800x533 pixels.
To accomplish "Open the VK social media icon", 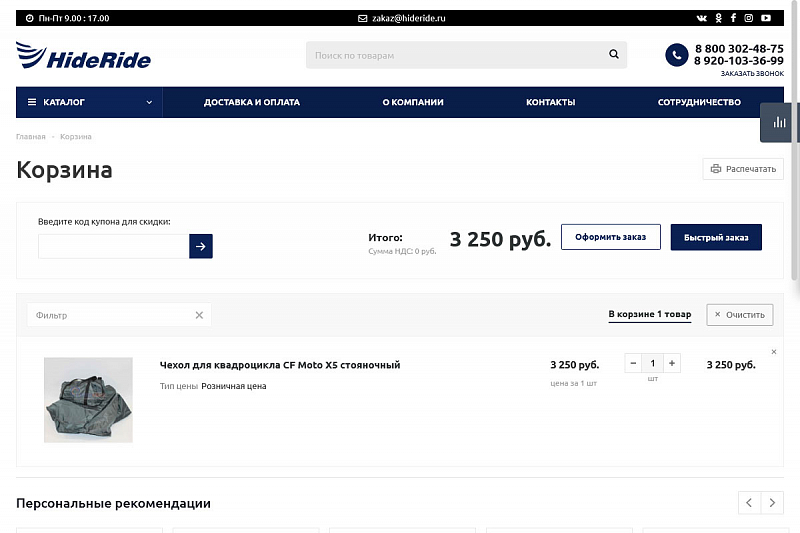I will [x=702, y=18].
